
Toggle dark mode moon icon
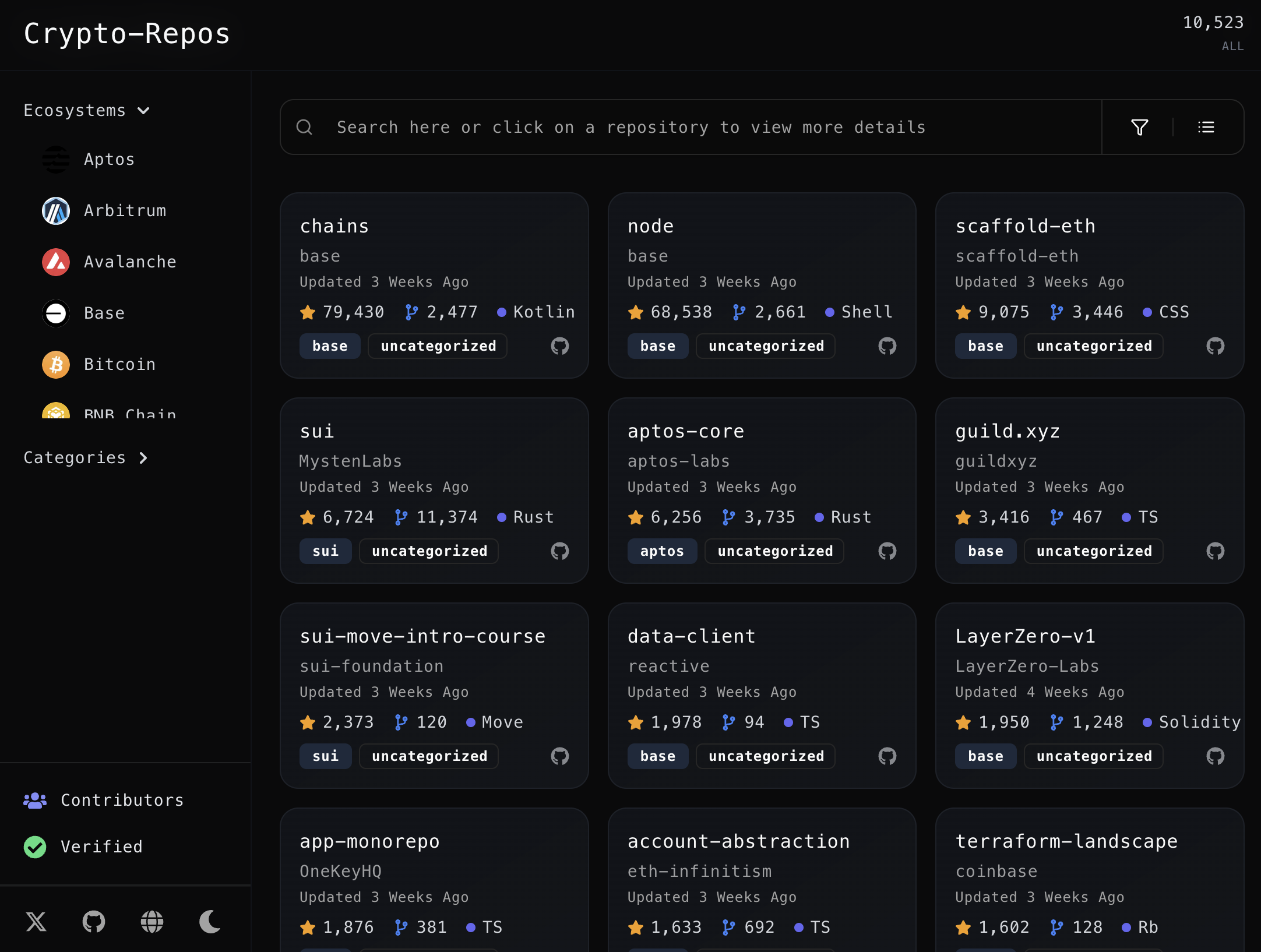(x=210, y=922)
